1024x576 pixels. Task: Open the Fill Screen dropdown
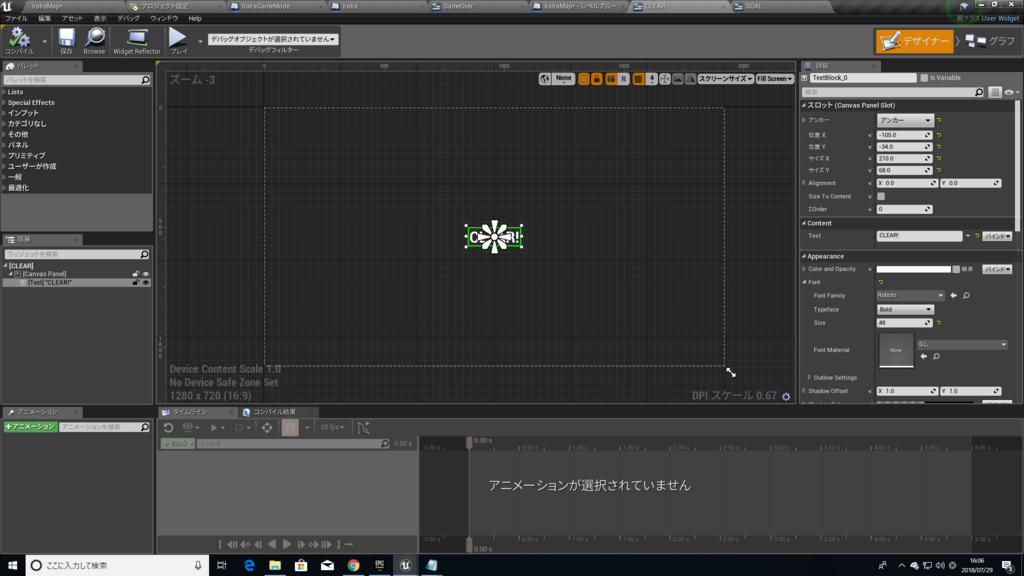(773, 77)
